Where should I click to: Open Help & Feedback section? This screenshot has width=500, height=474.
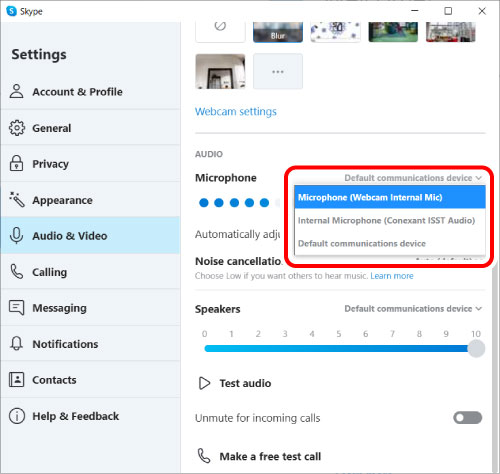pyautogui.click(x=90, y=416)
